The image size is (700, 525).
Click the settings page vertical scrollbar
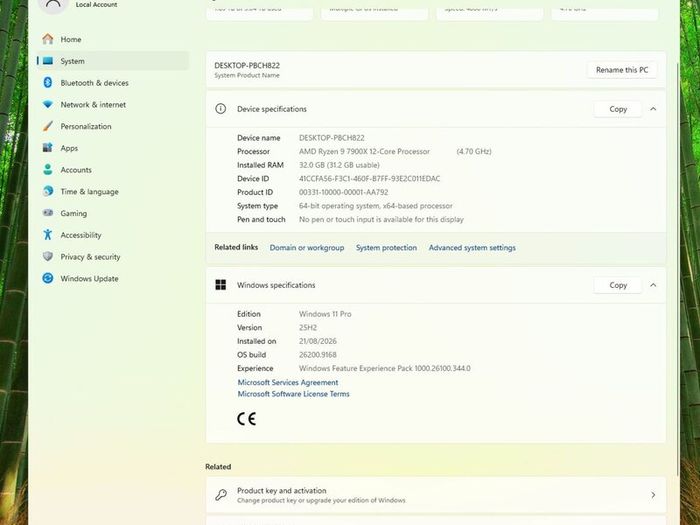(679, 268)
